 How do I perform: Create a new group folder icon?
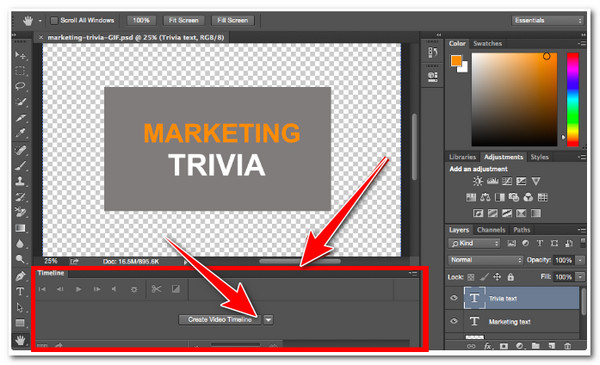535,346
